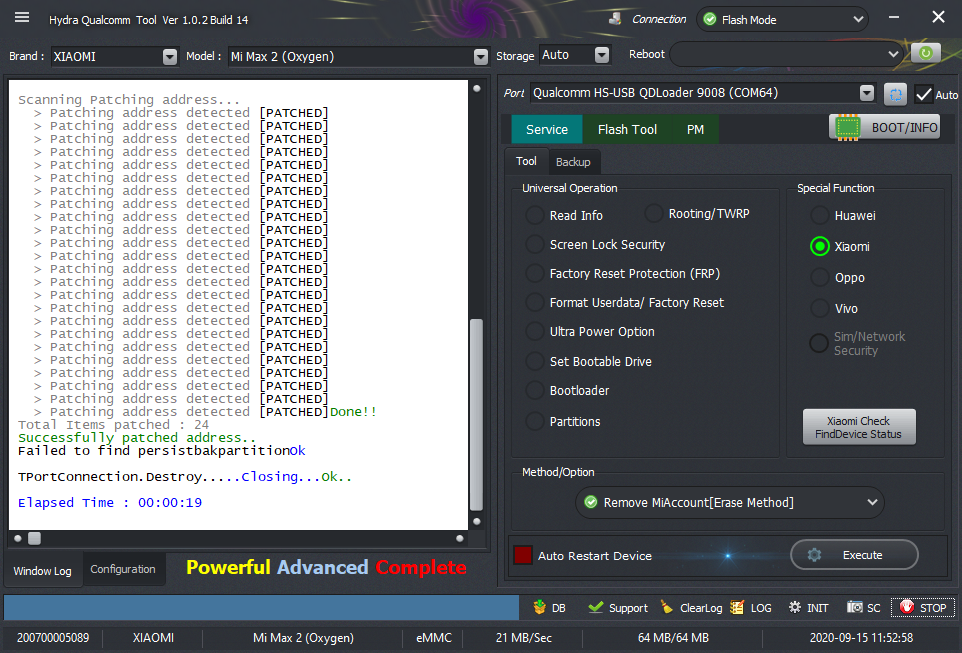Image resolution: width=962 pixels, height=653 pixels.
Task: Click the Support checkmark icon
Action: 595,608
